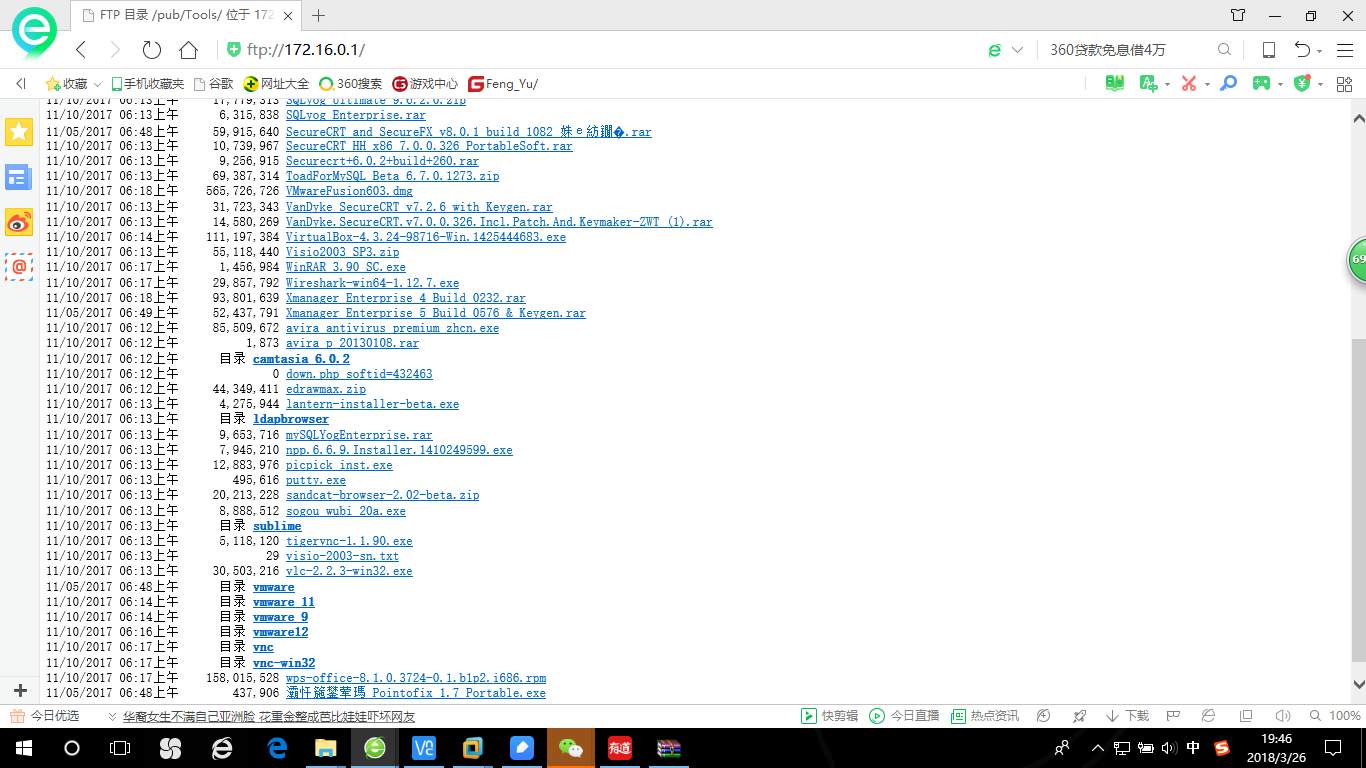Expand the 收藏 favorites dropdown arrow
The height and width of the screenshot is (768, 1366).
97,85
